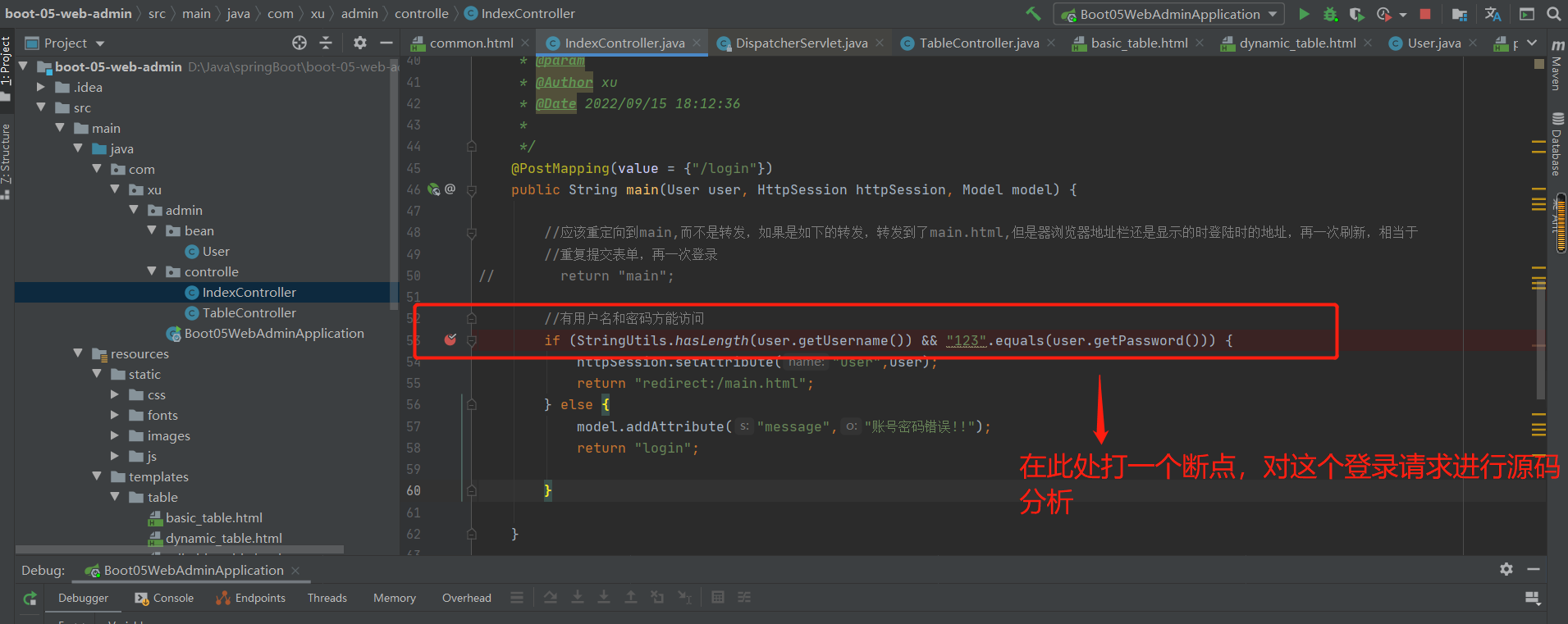Image resolution: width=1568 pixels, height=624 pixels.
Task: Select User class in project tree
Action: pyautogui.click(x=216, y=251)
